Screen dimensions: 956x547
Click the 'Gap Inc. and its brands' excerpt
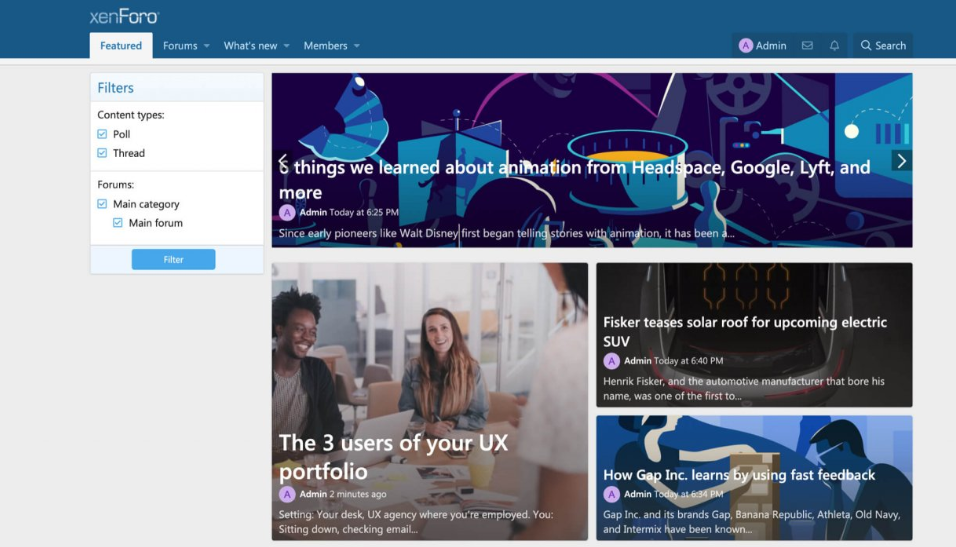pyautogui.click(x=751, y=522)
